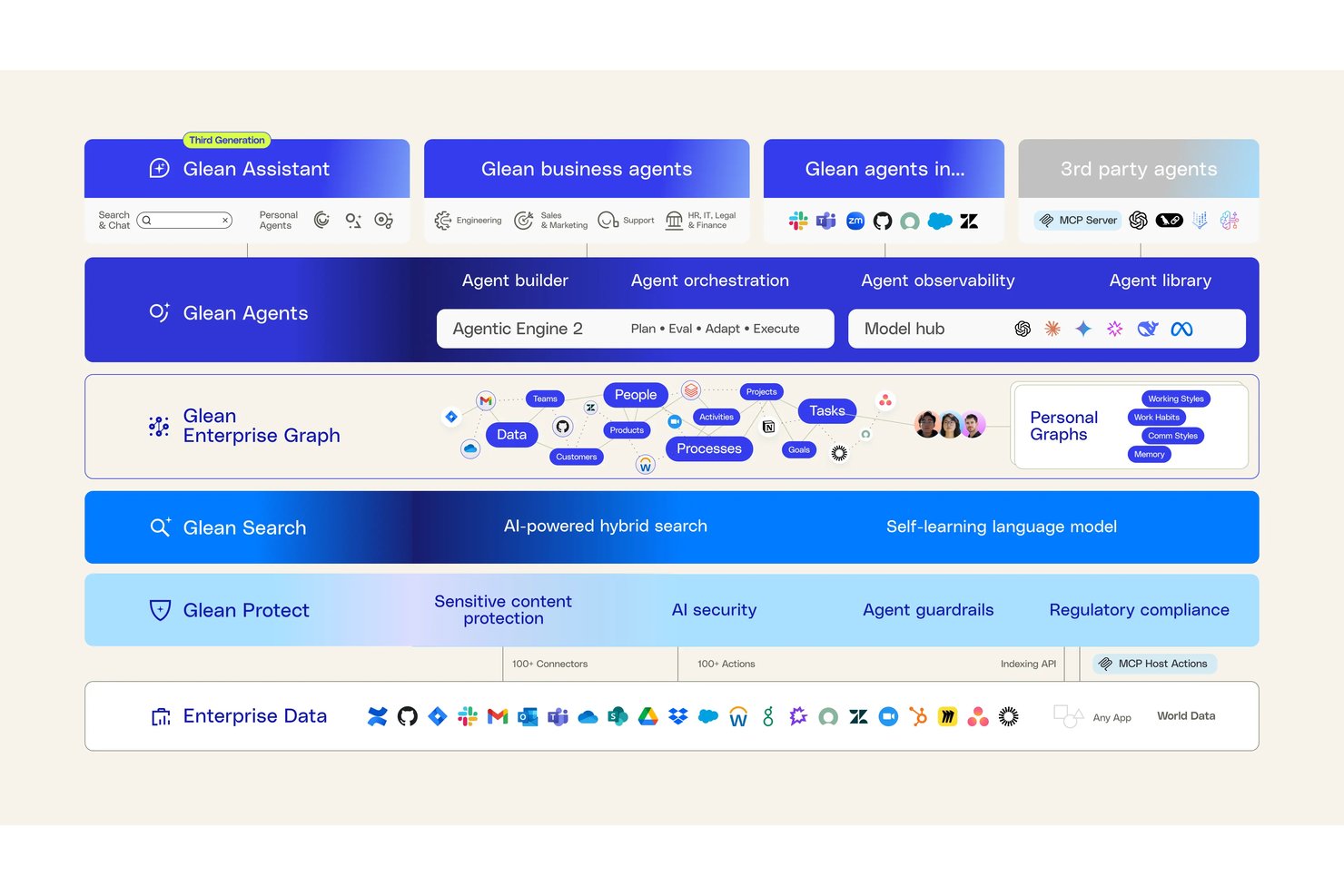Click "World Data" label
Image resolution: width=1344 pixels, height=896 pixels.
pyautogui.click(x=1186, y=716)
